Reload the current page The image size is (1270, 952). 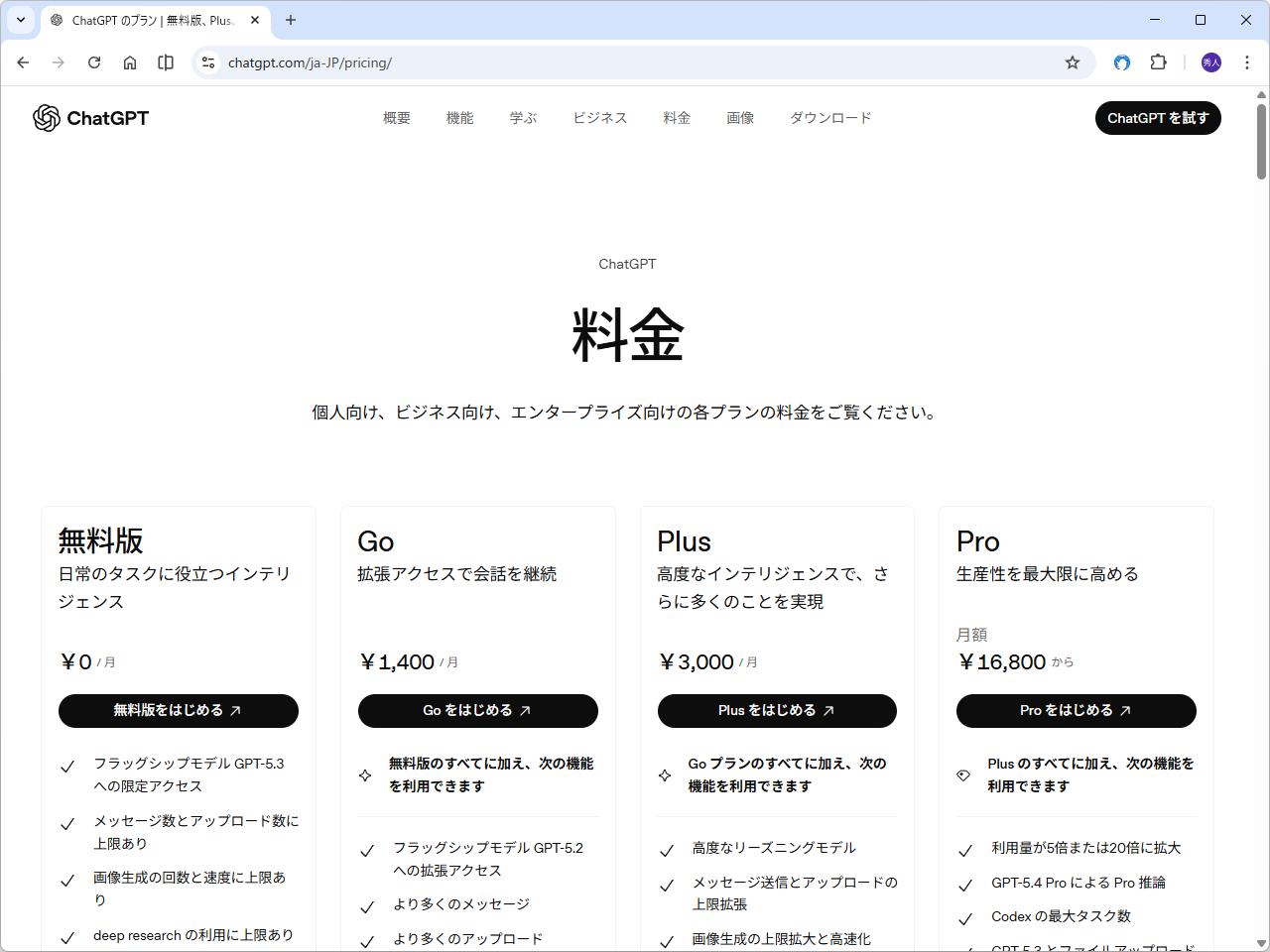point(94,62)
